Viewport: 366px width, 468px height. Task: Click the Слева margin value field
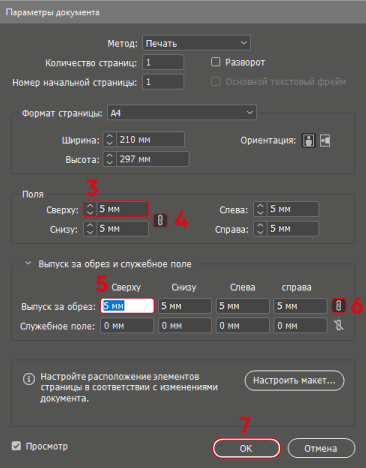[x=293, y=209]
